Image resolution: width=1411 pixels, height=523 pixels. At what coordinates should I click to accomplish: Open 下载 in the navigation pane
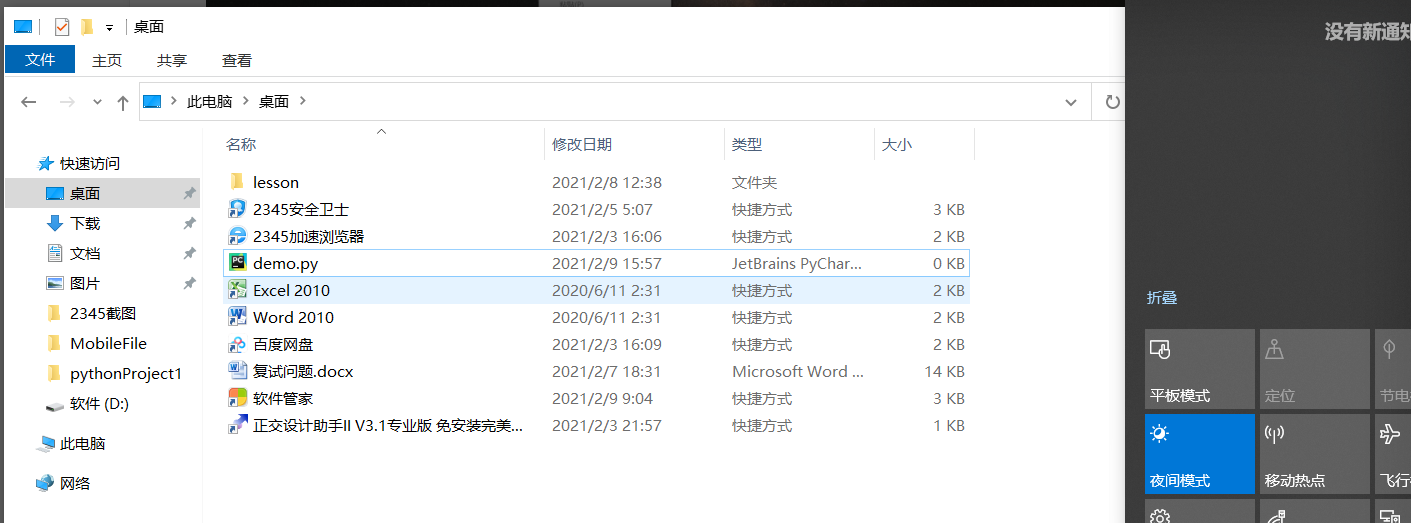[85, 223]
